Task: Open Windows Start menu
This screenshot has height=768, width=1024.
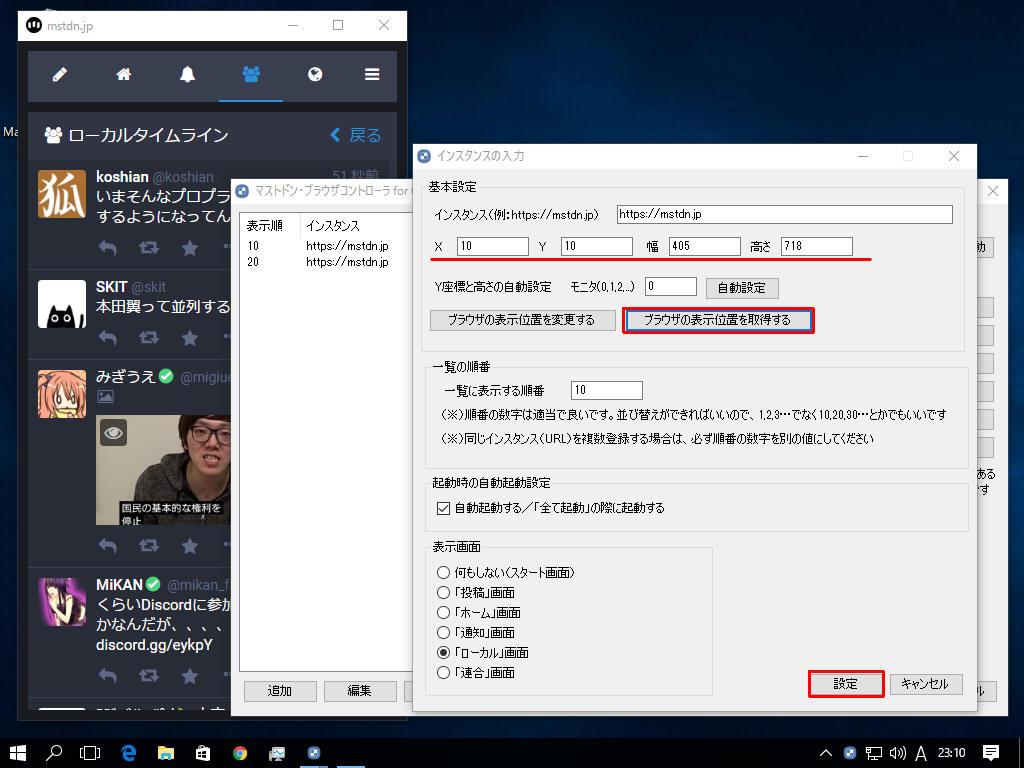Action: tap(18, 753)
